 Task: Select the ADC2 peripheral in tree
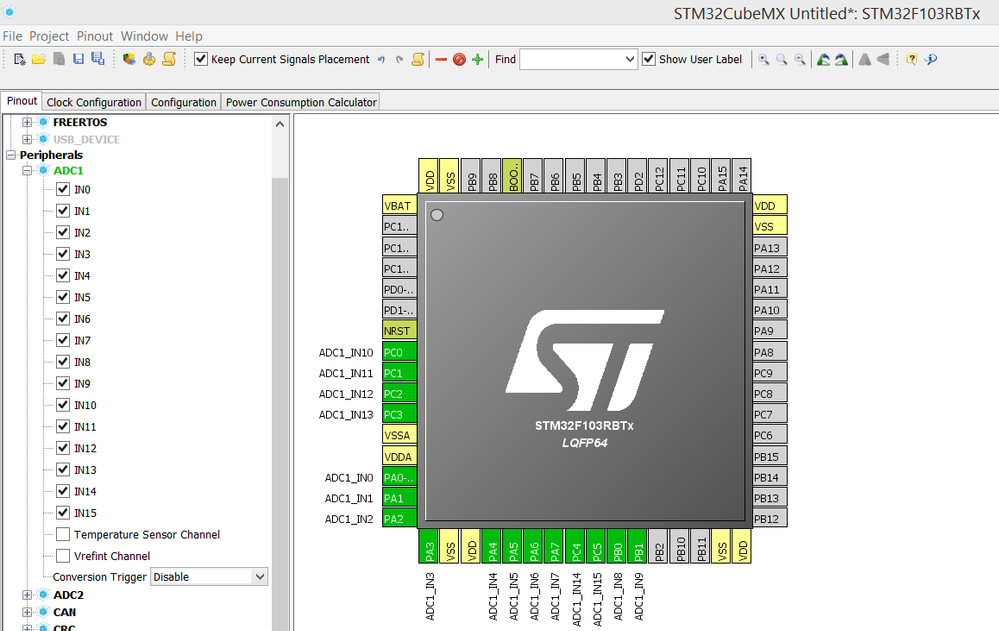[69, 595]
